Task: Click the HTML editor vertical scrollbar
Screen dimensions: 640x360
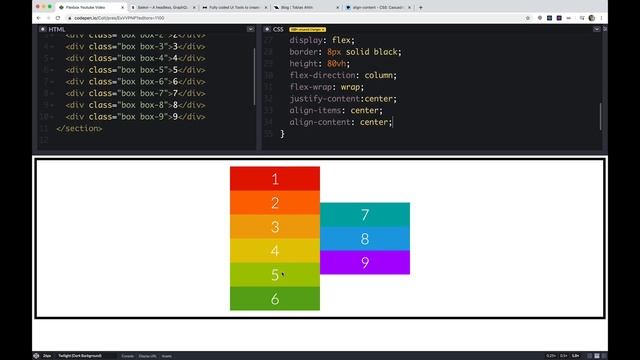Action: click(x=254, y=76)
